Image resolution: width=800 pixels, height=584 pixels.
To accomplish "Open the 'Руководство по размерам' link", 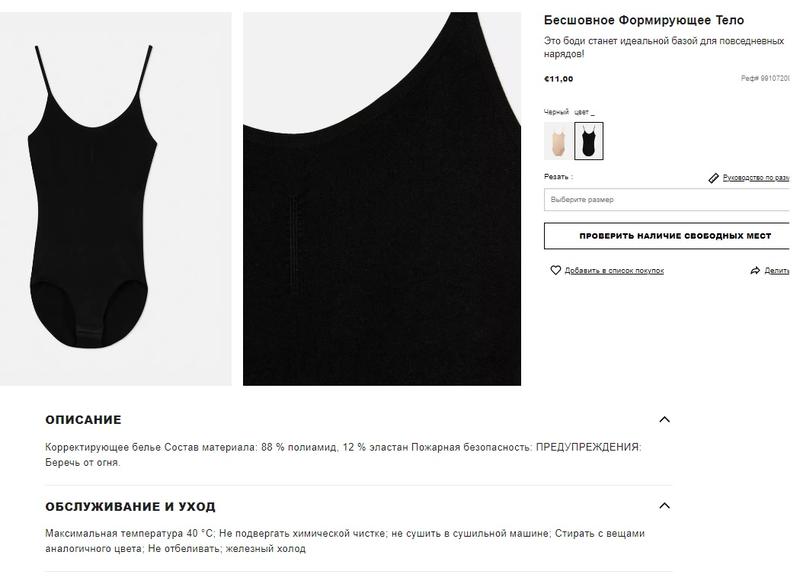I will tap(756, 178).
